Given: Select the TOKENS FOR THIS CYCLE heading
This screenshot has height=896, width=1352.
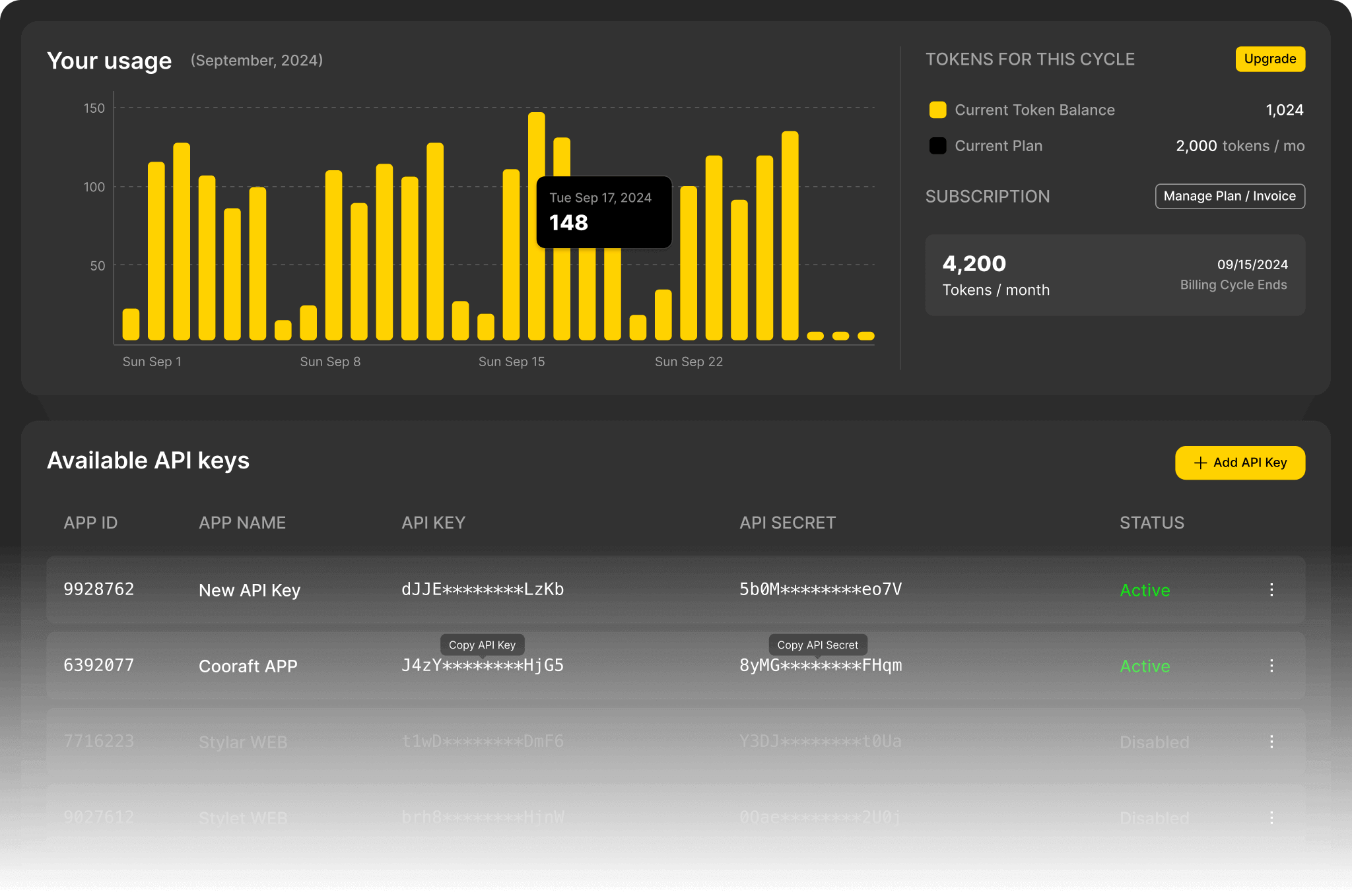Looking at the screenshot, I should (1031, 59).
